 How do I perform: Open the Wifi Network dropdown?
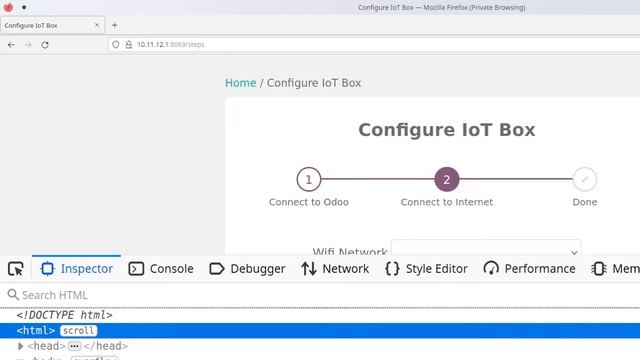tap(486, 247)
